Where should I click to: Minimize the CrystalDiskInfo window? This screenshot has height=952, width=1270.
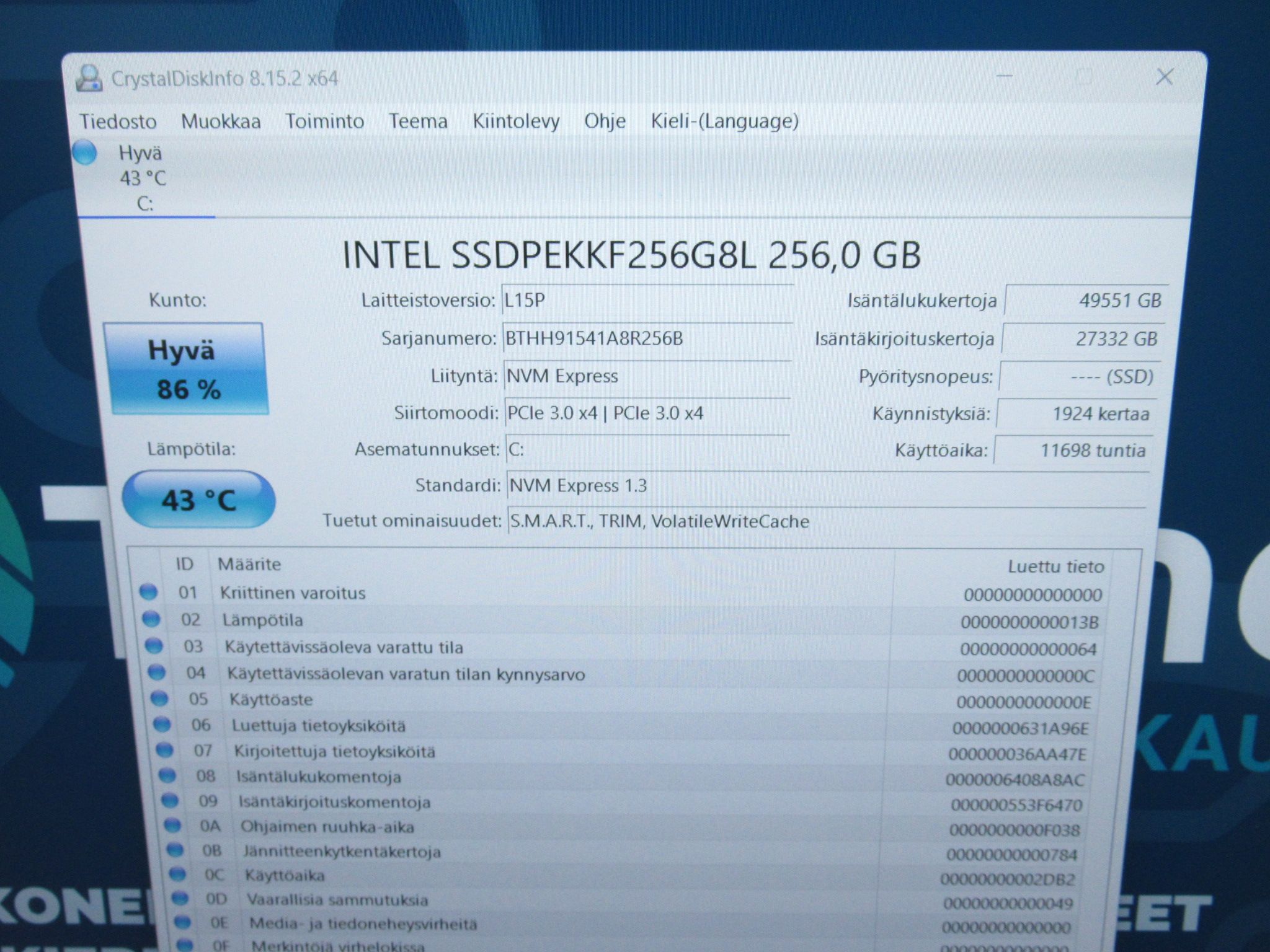point(1005,76)
